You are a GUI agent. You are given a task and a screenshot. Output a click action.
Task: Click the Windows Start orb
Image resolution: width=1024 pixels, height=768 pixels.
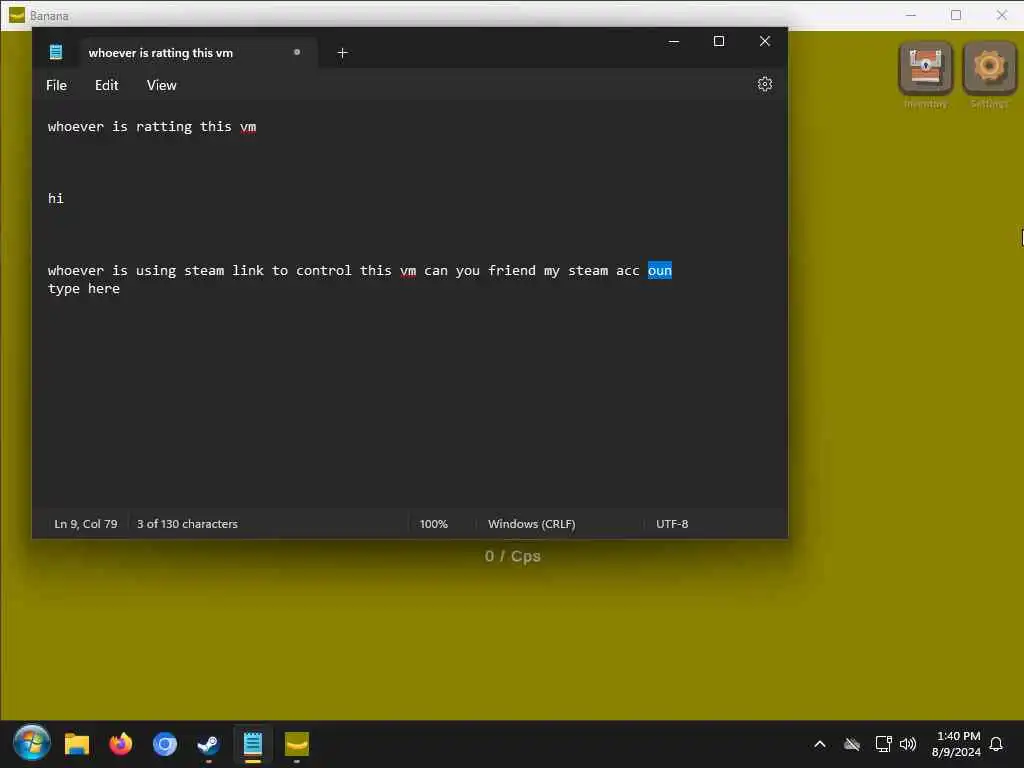(x=31, y=743)
